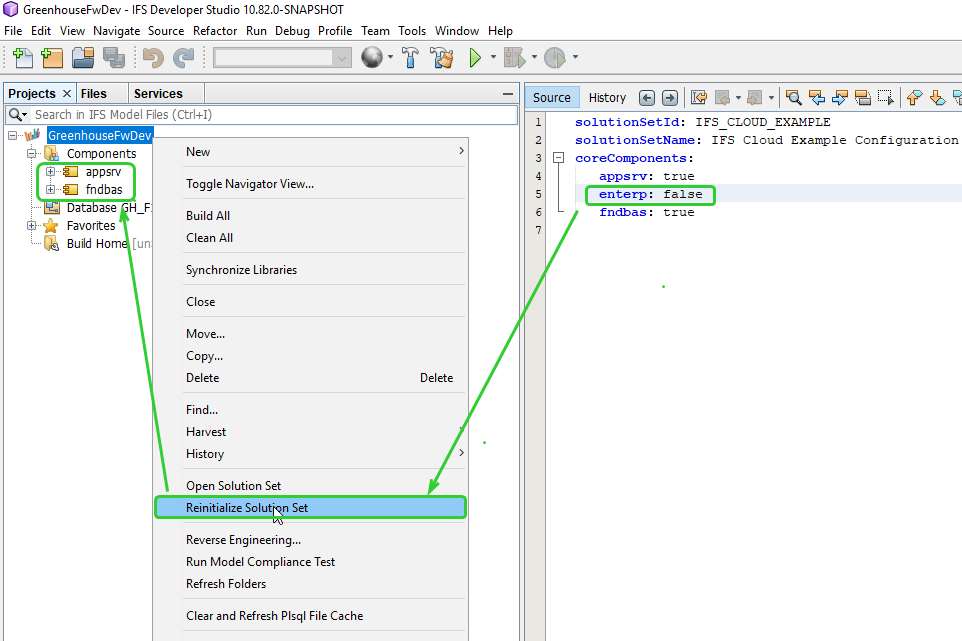Toggle highlight search in the editor toolbar

(865, 97)
